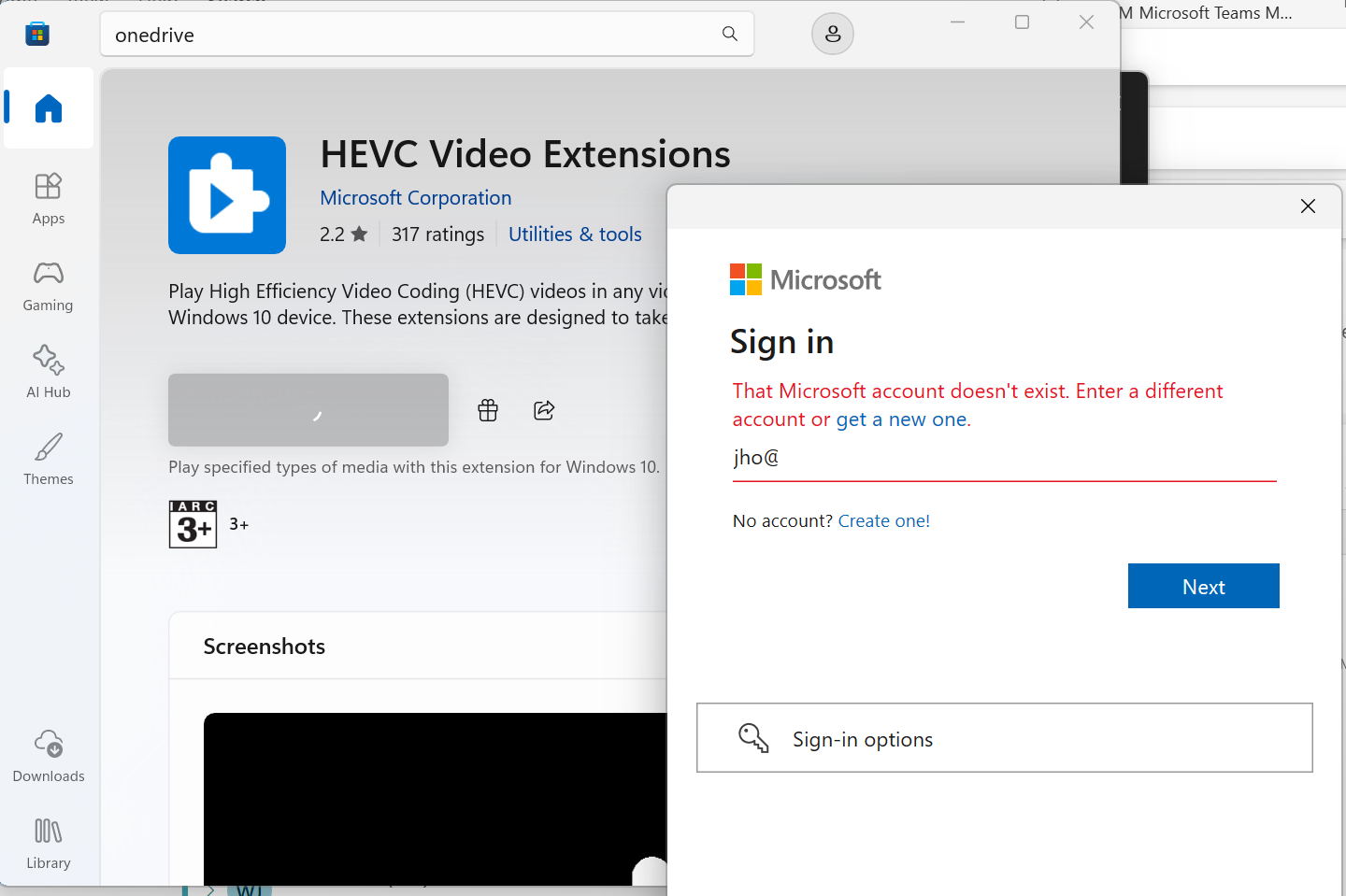
Task: Open the user account profile icon
Action: tap(833, 35)
